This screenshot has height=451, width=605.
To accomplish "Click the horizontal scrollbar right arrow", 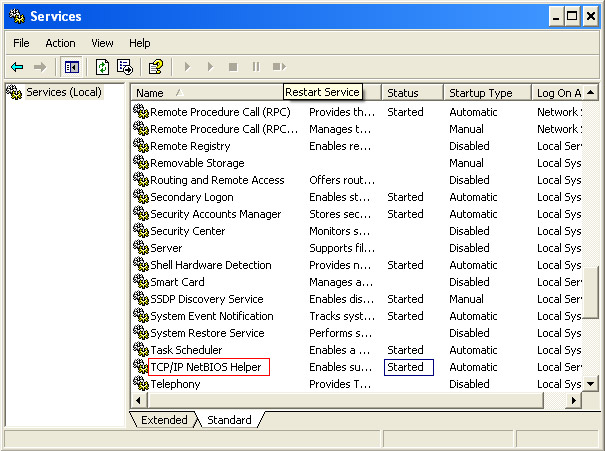I will click(573, 400).
